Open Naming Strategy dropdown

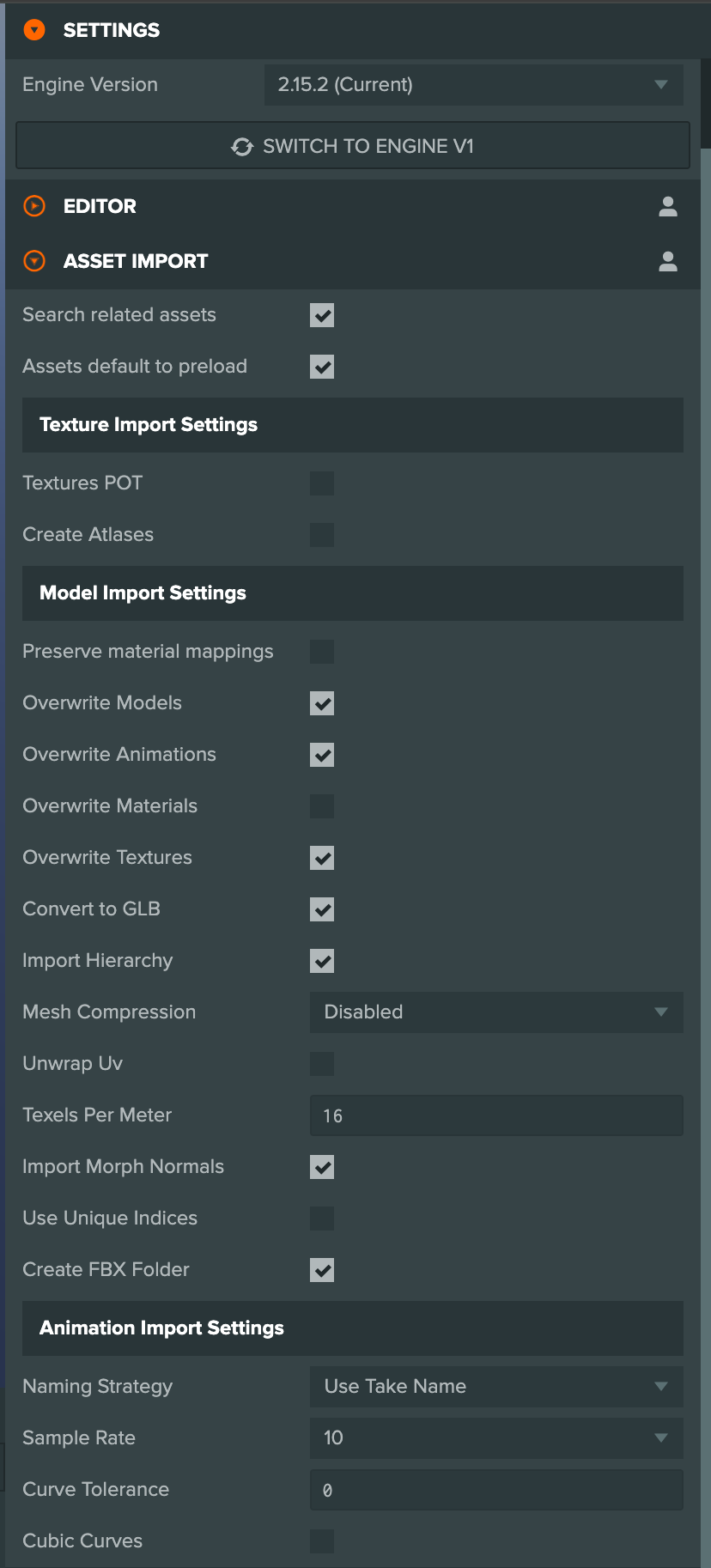495,1387
